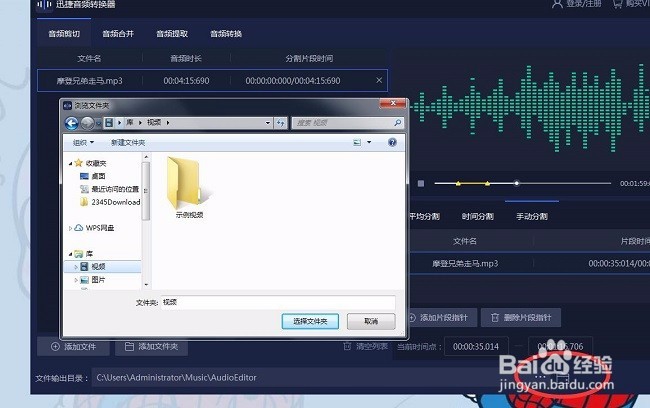Viewport: 650px width, 408px height.
Task: Collapse the 库 tree node
Action: pos(70,254)
